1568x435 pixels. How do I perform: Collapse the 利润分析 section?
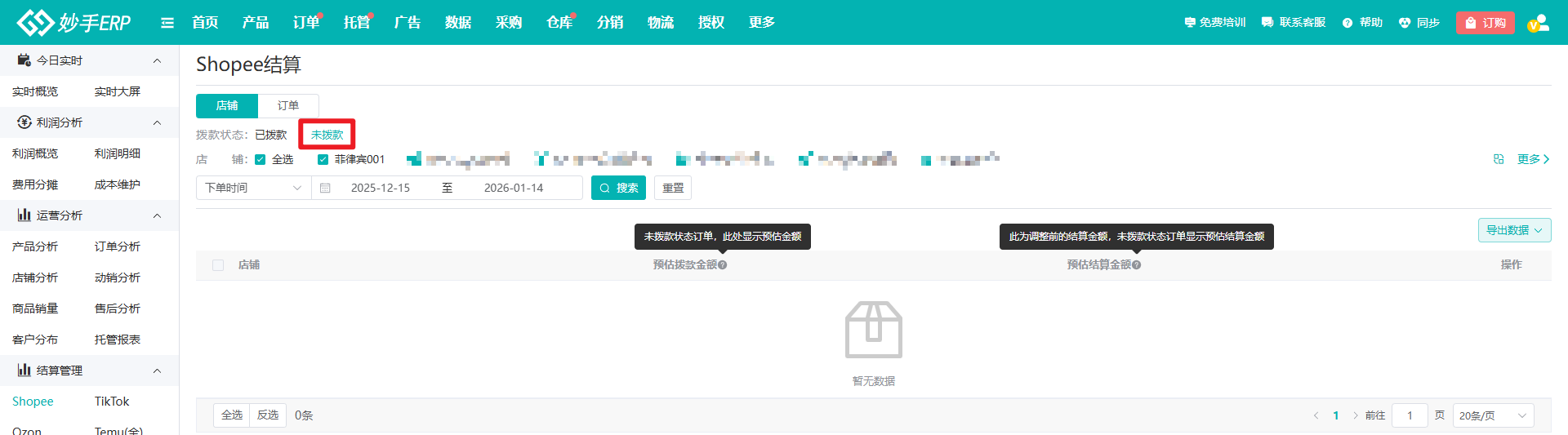[157, 122]
